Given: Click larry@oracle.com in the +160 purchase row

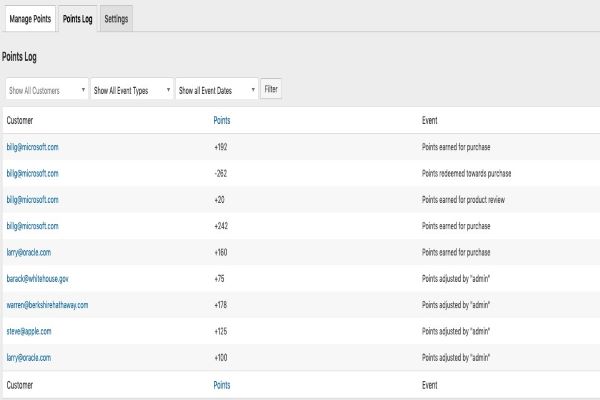Looking at the screenshot, I should (28, 252).
